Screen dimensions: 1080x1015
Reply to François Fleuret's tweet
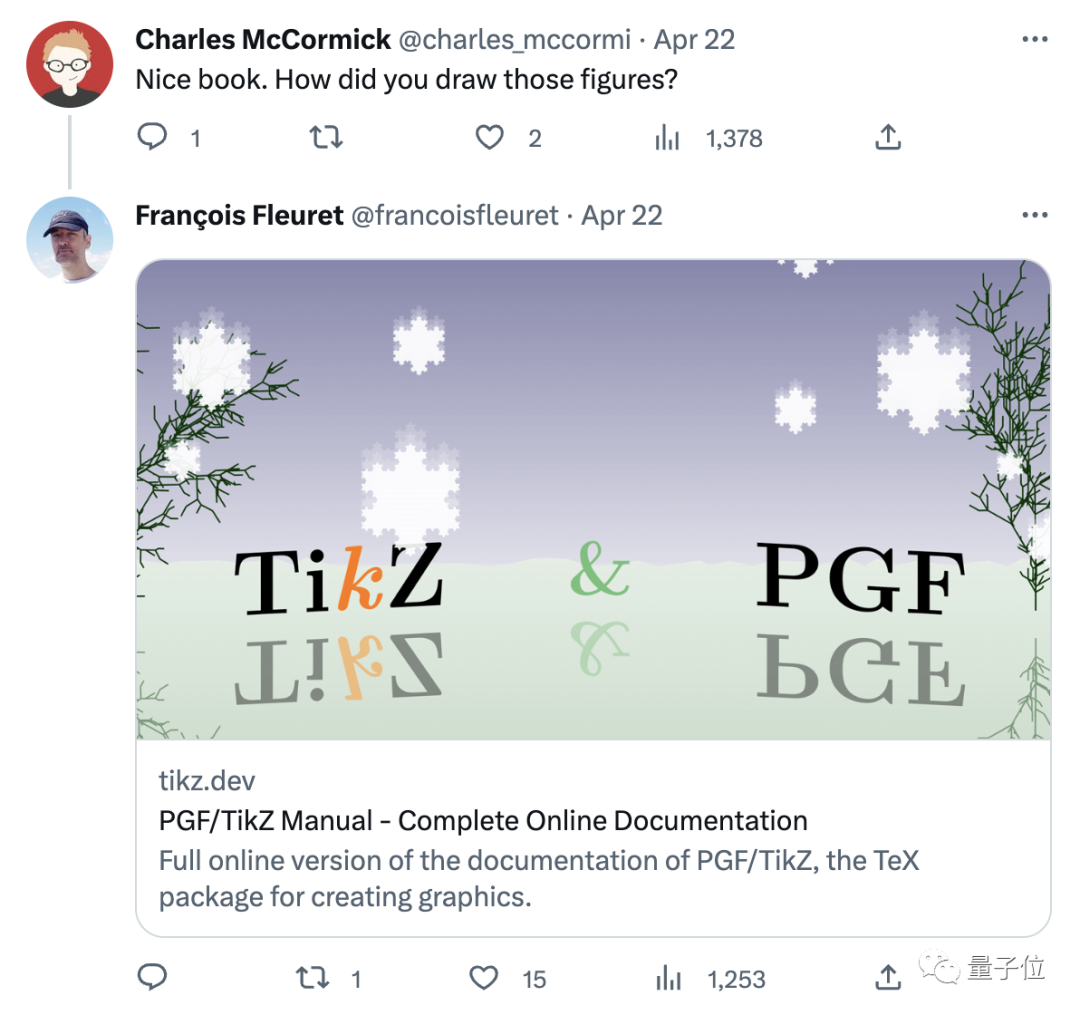tap(152, 978)
